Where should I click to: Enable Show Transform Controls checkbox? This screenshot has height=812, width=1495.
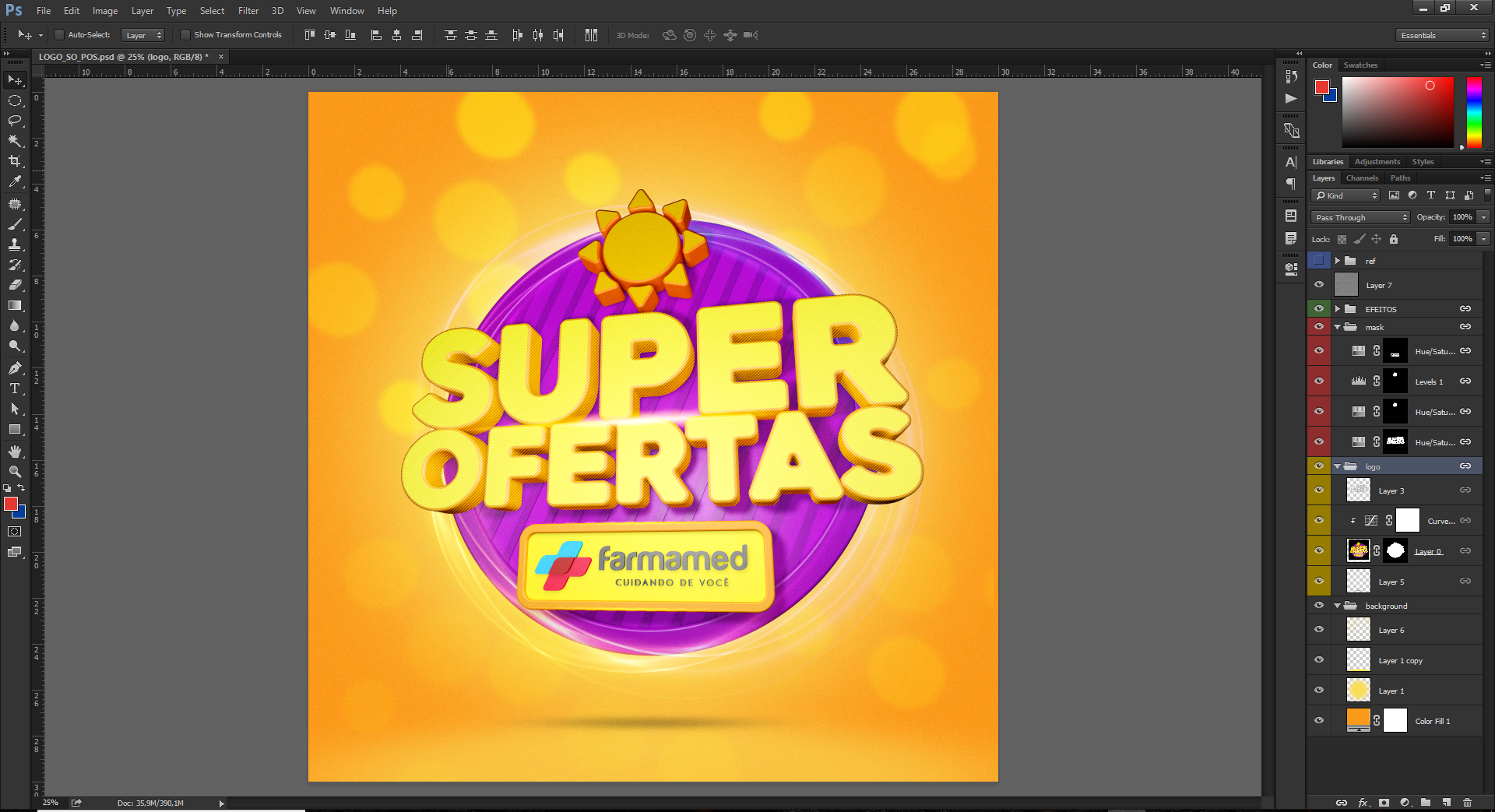point(185,35)
